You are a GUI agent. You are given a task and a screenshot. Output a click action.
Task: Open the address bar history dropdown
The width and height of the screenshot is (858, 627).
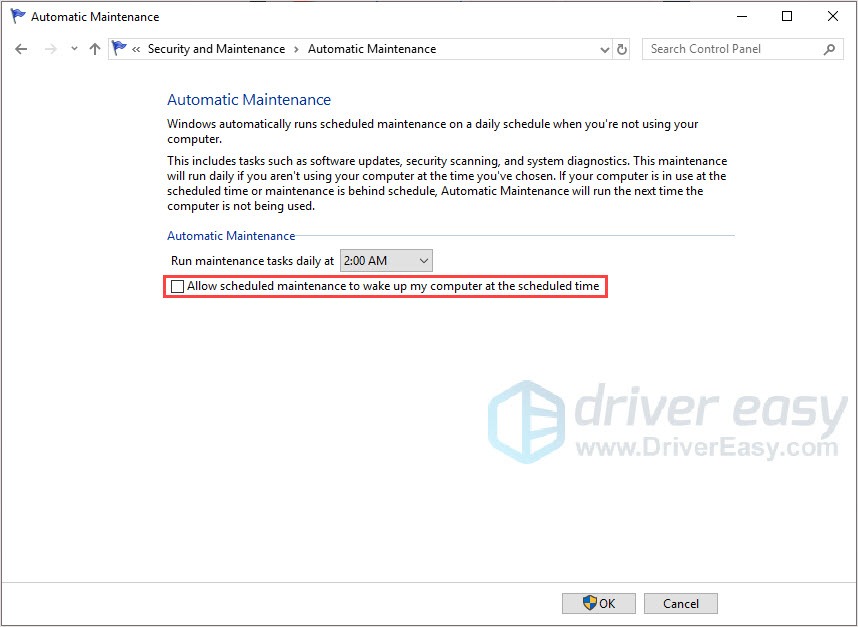[x=604, y=49]
